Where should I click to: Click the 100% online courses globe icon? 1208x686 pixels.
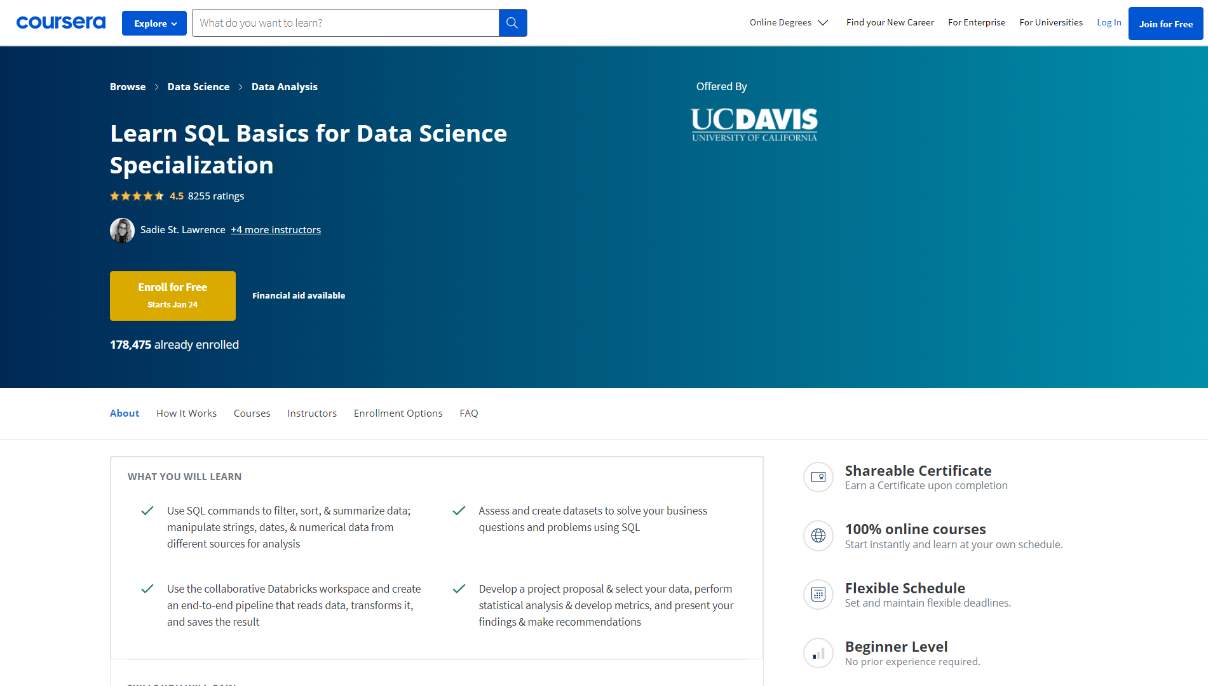[818, 536]
